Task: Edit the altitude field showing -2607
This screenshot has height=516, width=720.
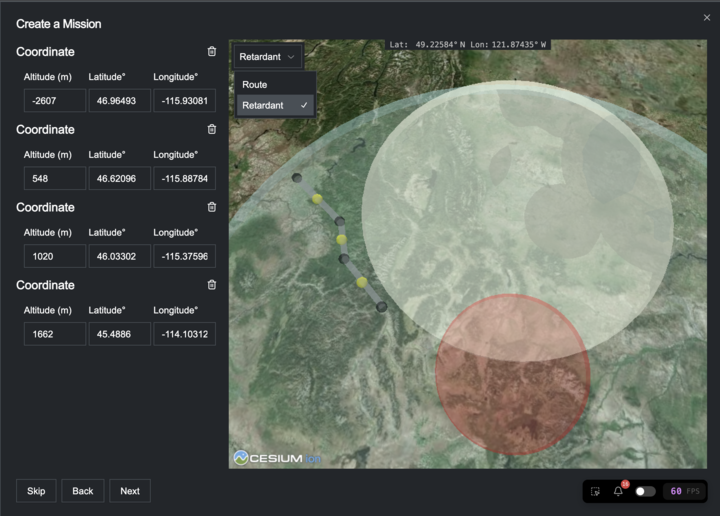Action: coord(55,101)
